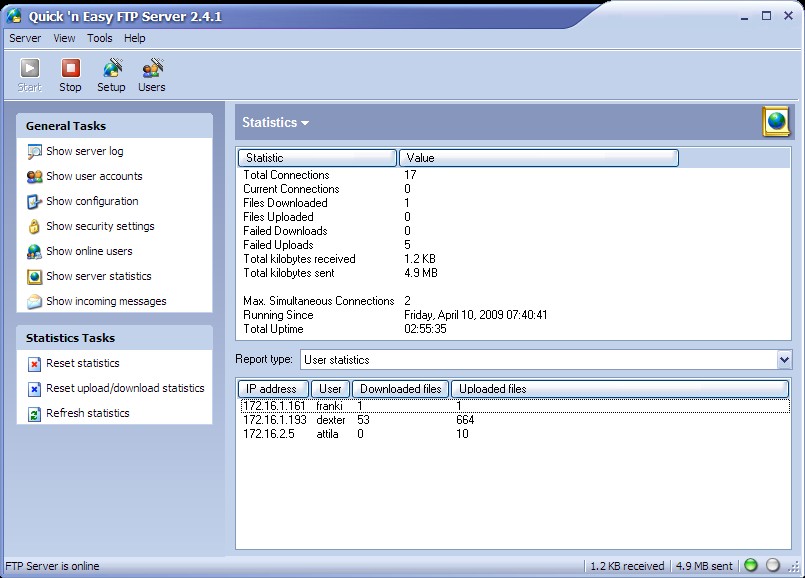Open the View menu
The image size is (805, 578).
[64, 38]
